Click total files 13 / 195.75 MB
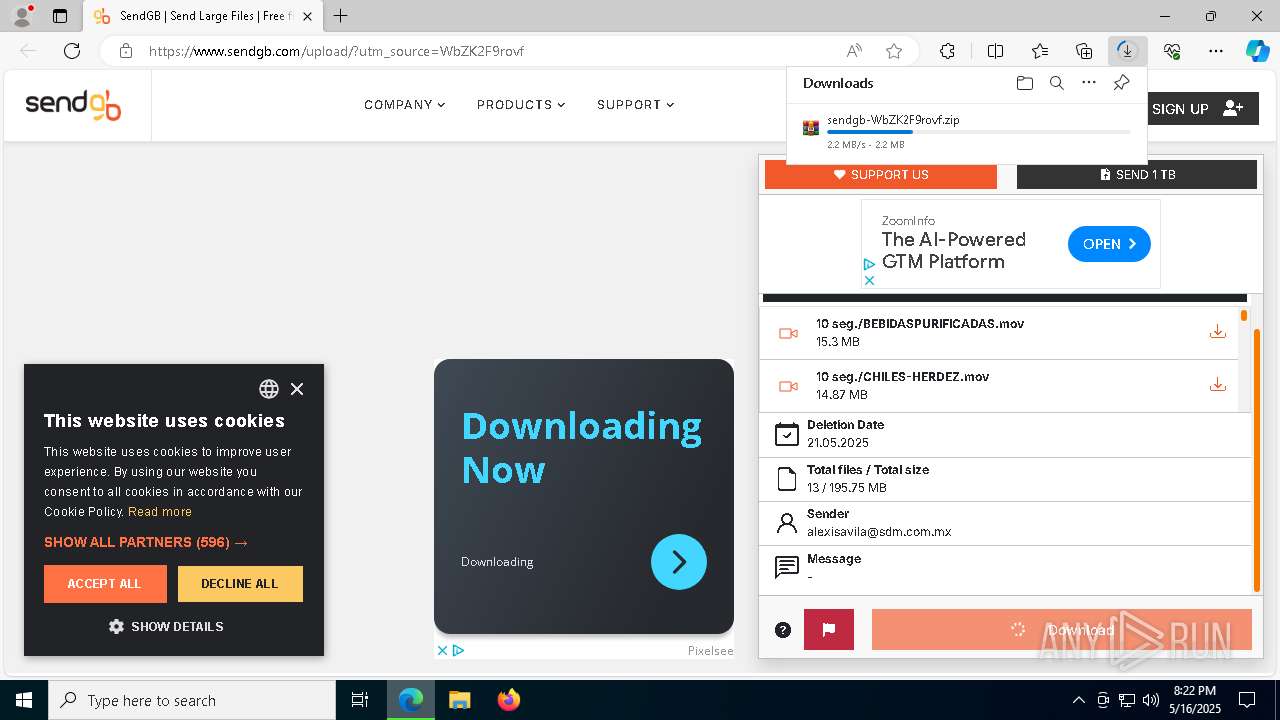1280x720 pixels. click(x=847, y=488)
